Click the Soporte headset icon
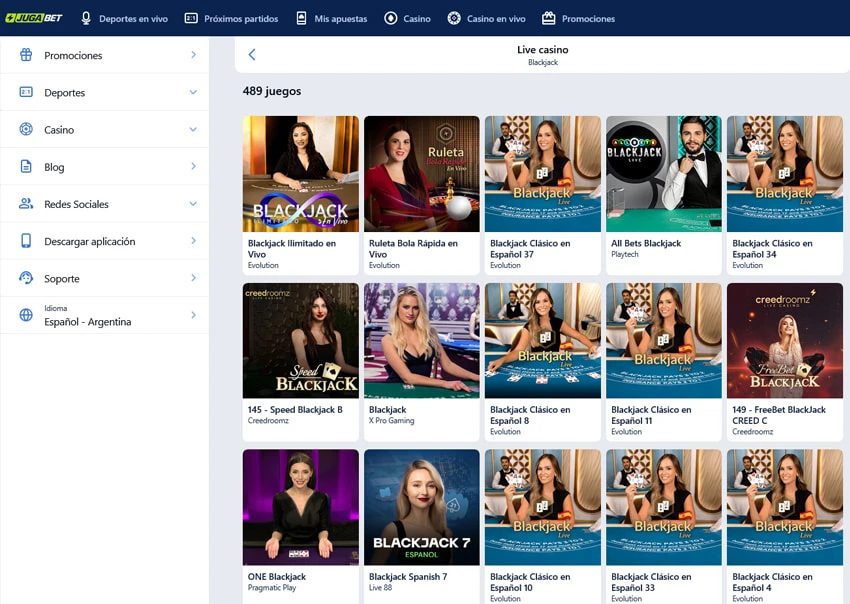The height and width of the screenshot is (604, 850). click(26, 278)
